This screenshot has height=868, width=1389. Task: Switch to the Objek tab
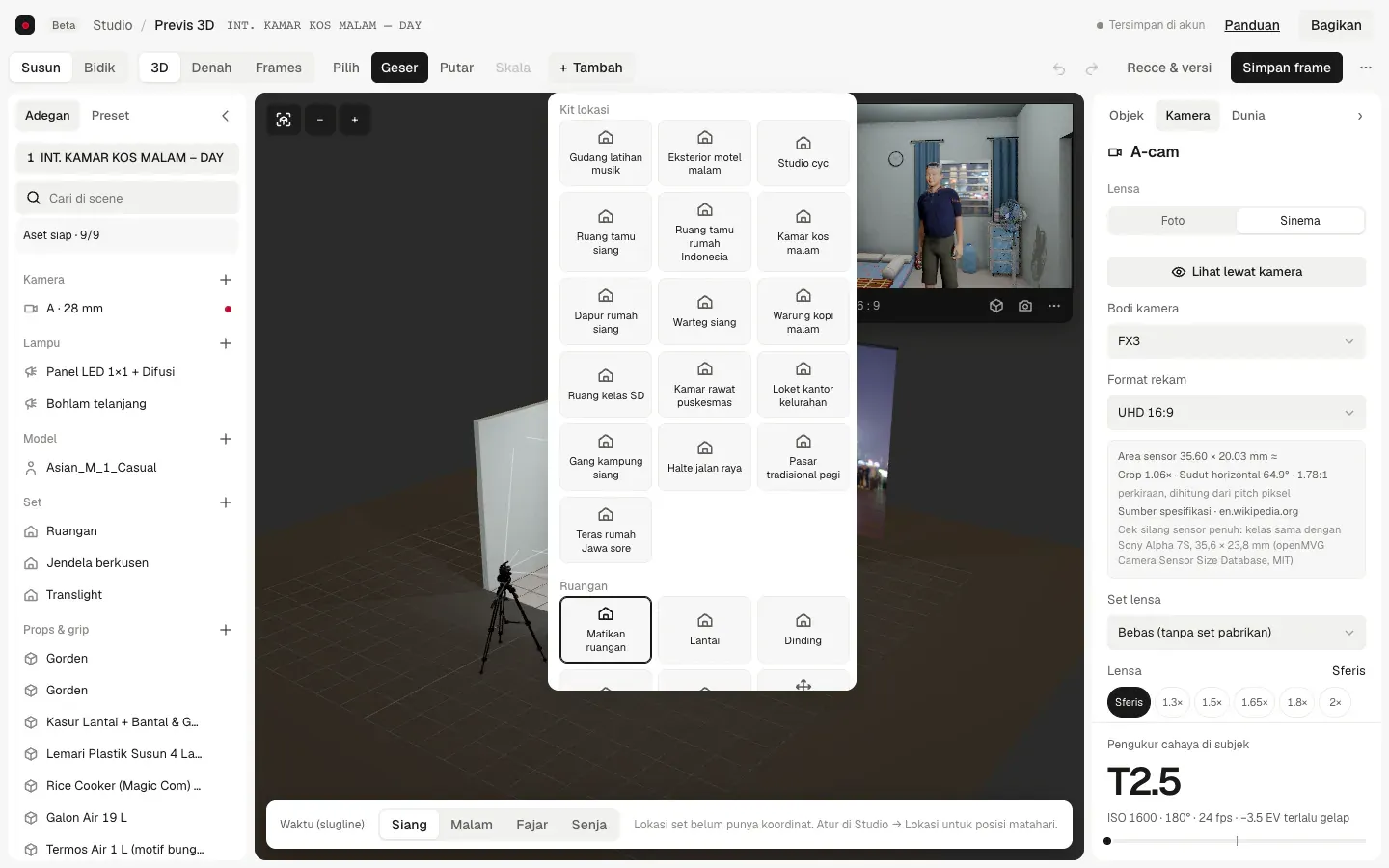(x=1127, y=116)
